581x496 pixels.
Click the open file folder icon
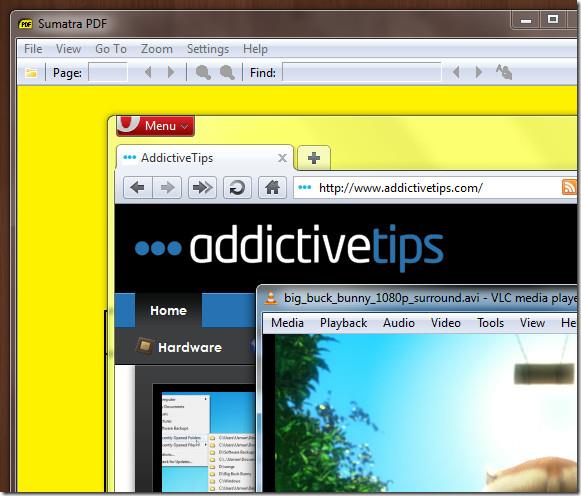coord(31,73)
